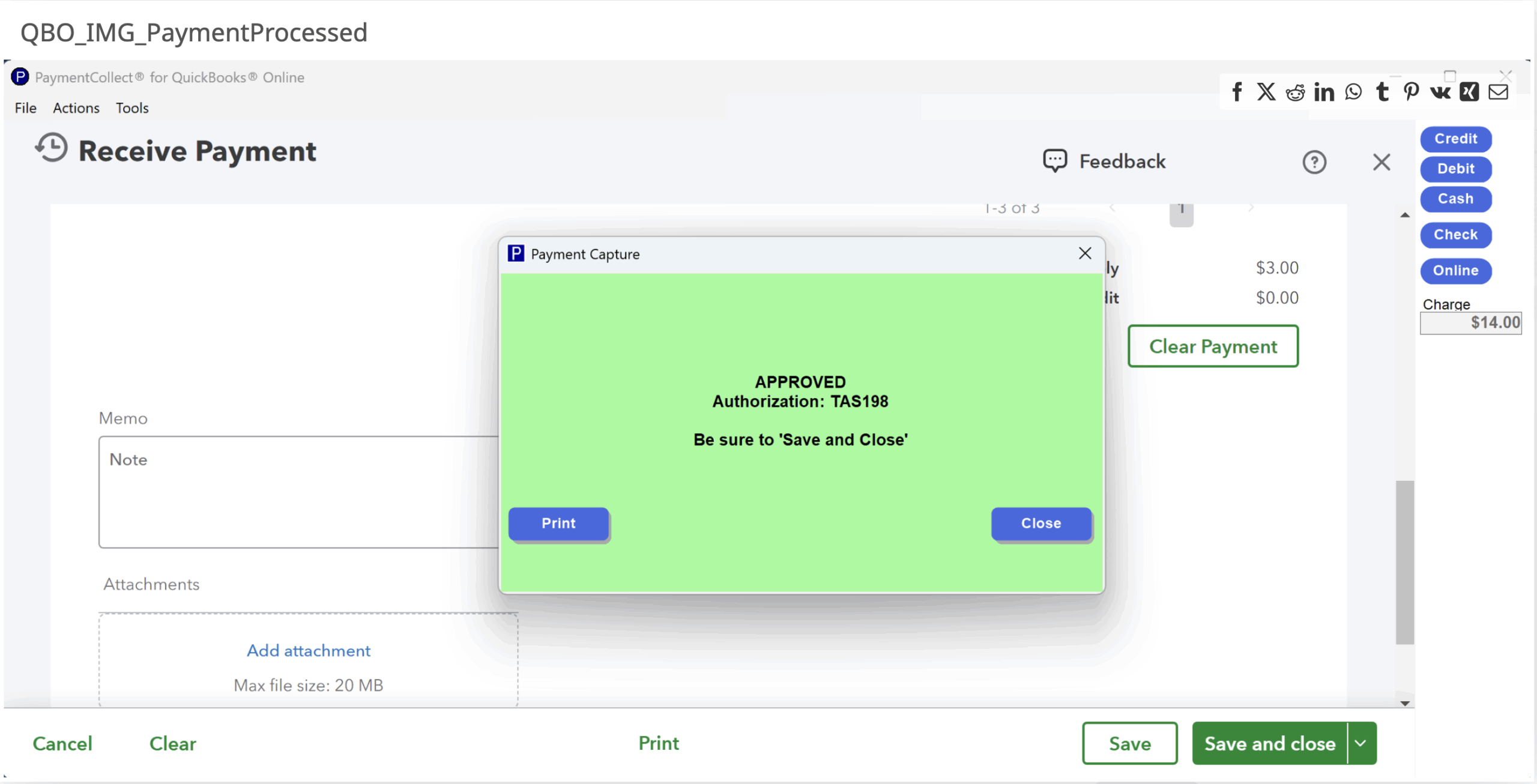
Task: Click the Charge amount field
Action: coord(1470,323)
